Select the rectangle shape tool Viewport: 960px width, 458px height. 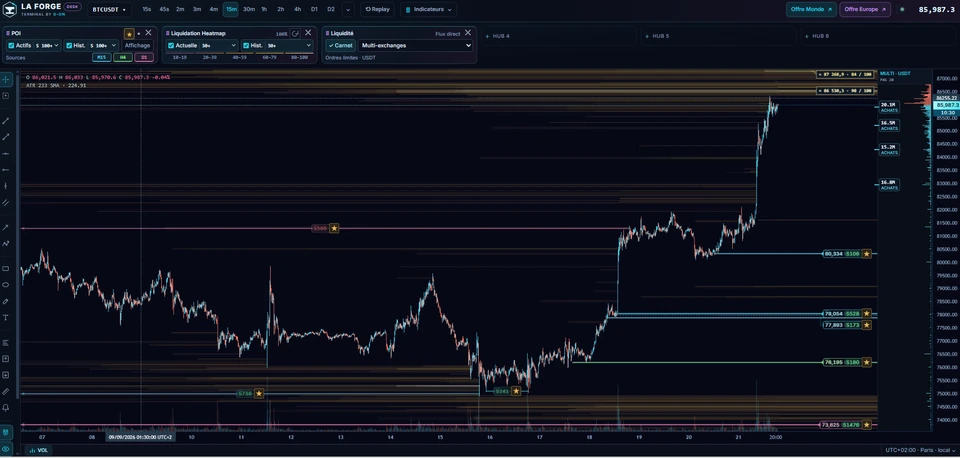6,268
